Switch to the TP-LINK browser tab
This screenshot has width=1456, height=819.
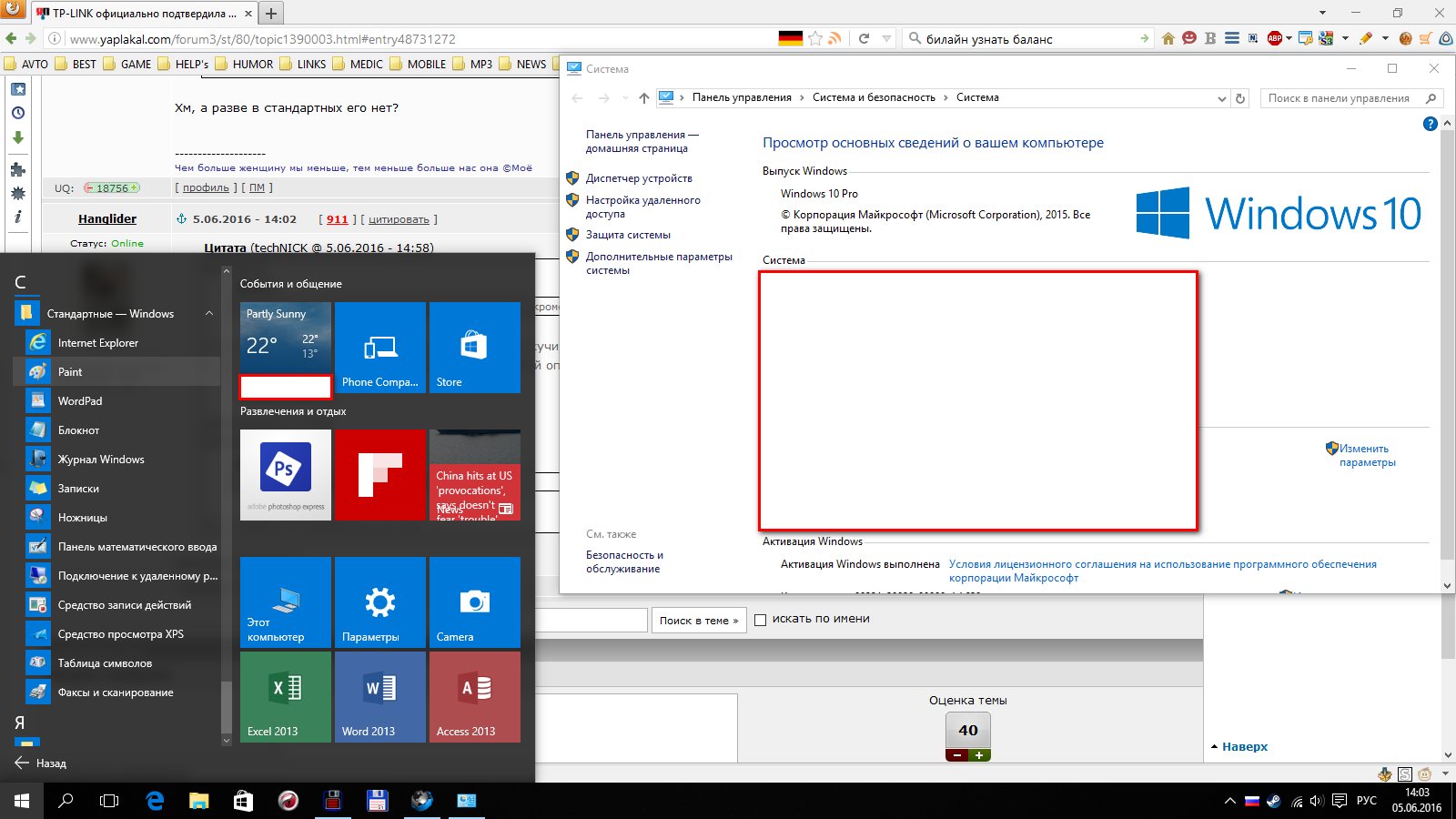click(146, 14)
